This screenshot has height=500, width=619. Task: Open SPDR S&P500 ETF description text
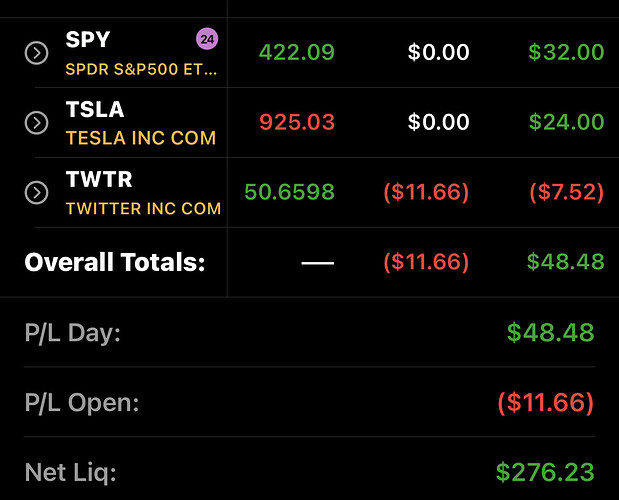coord(141,69)
